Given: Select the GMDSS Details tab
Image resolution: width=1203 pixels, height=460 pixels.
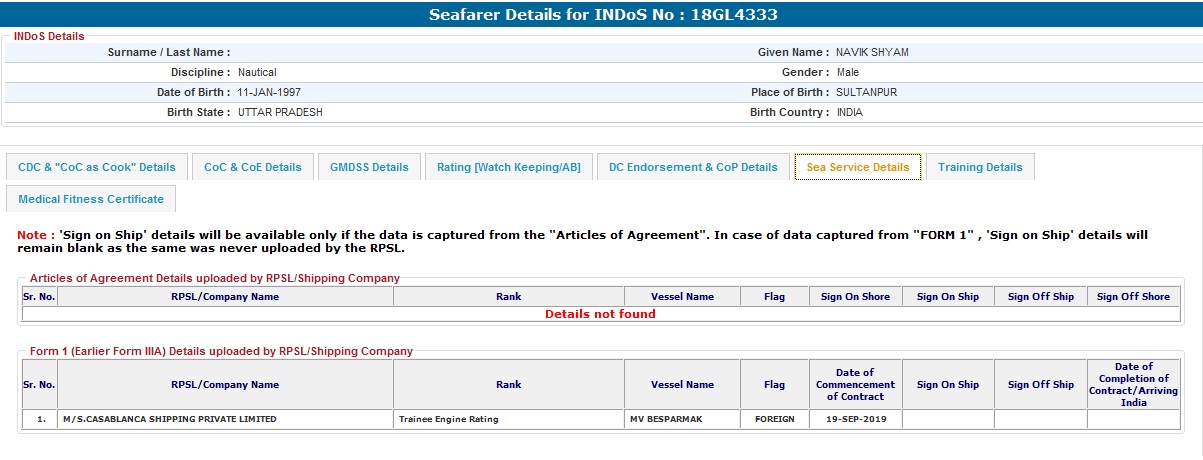Looking at the screenshot, I should (369, 167).
